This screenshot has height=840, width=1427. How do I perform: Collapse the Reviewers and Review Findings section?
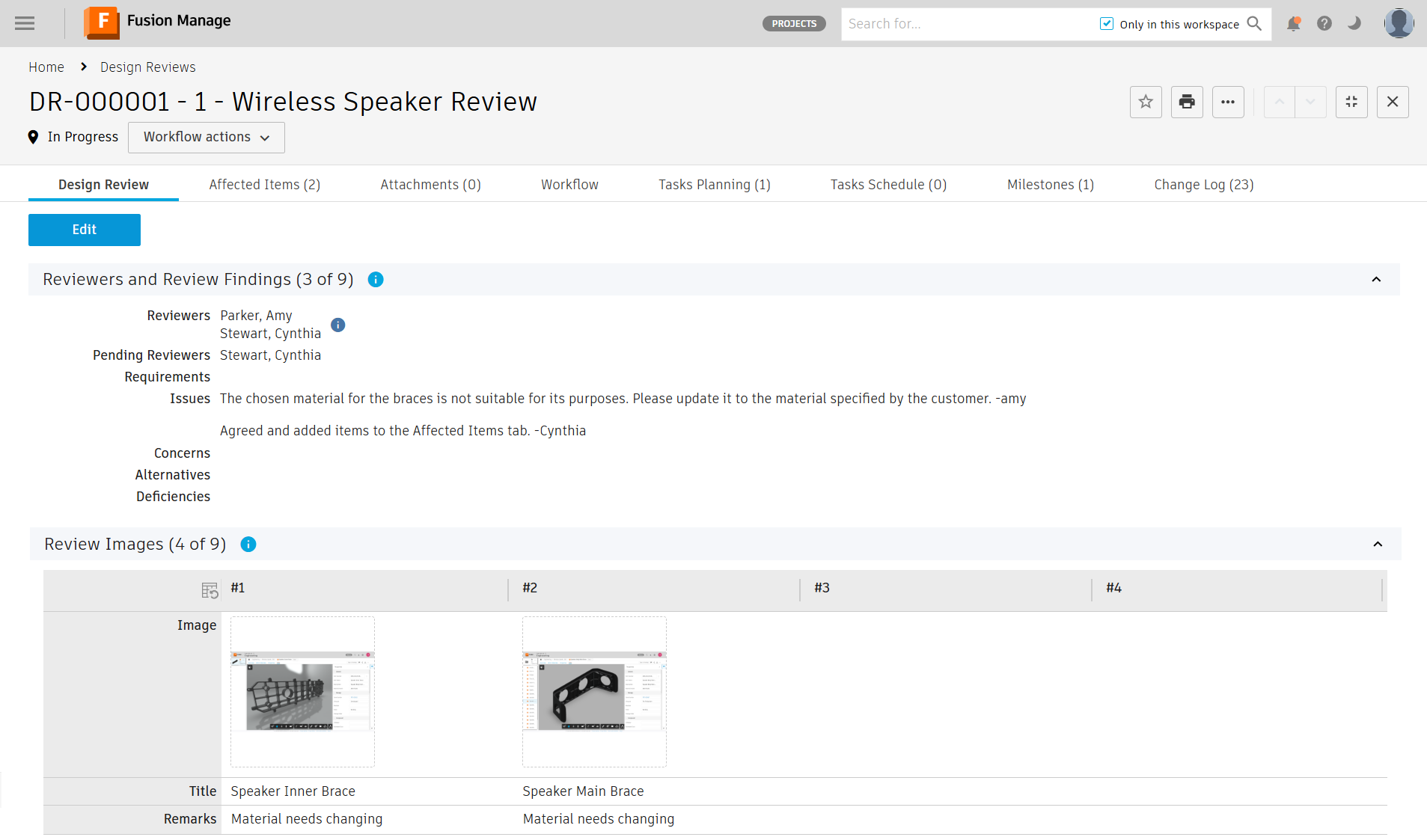coord(1377,279)
